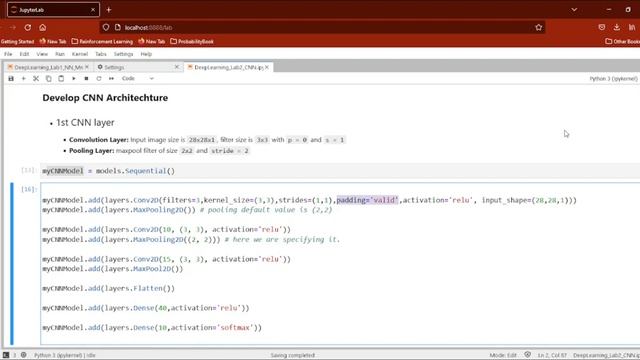
Task: Open the Tabs menu
Action: [101, 54]
